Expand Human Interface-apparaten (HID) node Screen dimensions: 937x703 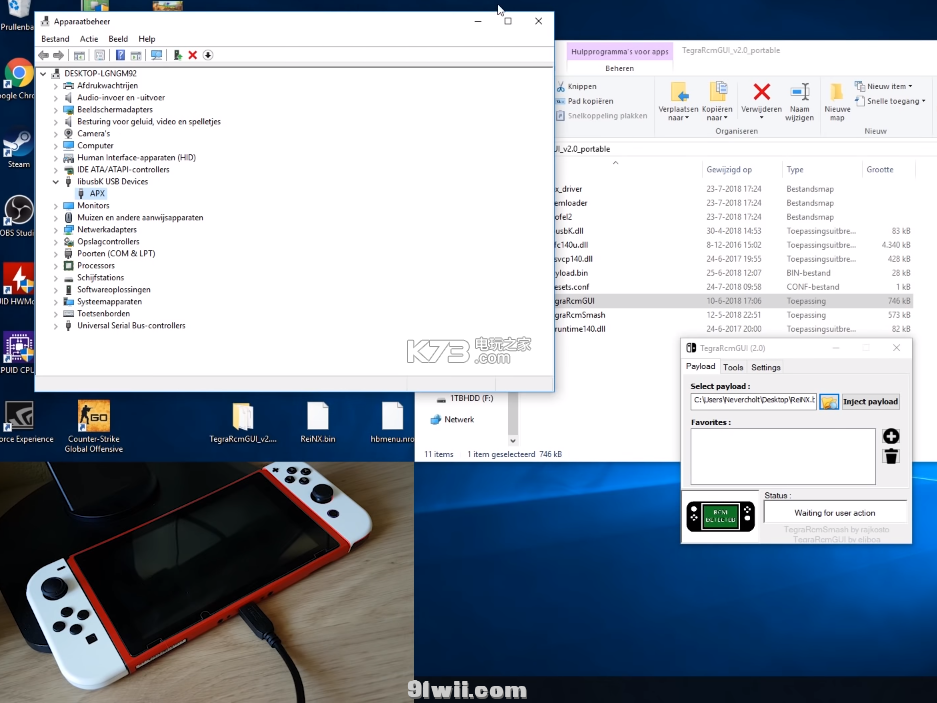pyautogui.click(x=56, y=158)
